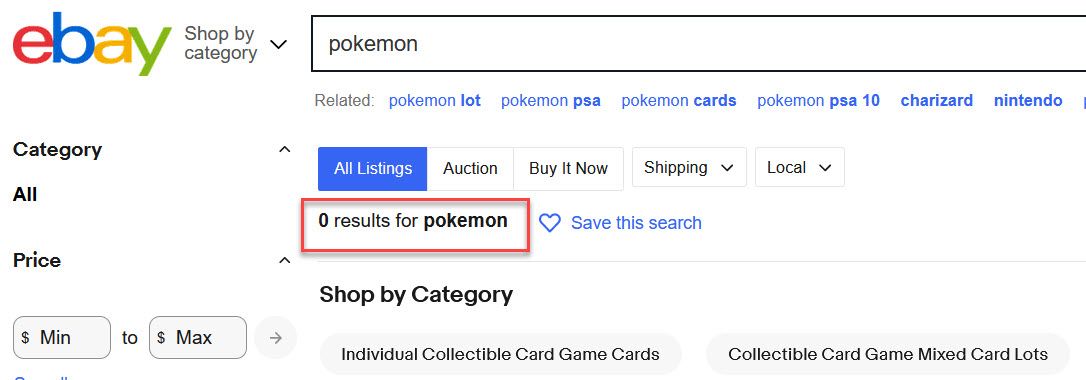Switch to Buy It Now tab

click(568, 168)
